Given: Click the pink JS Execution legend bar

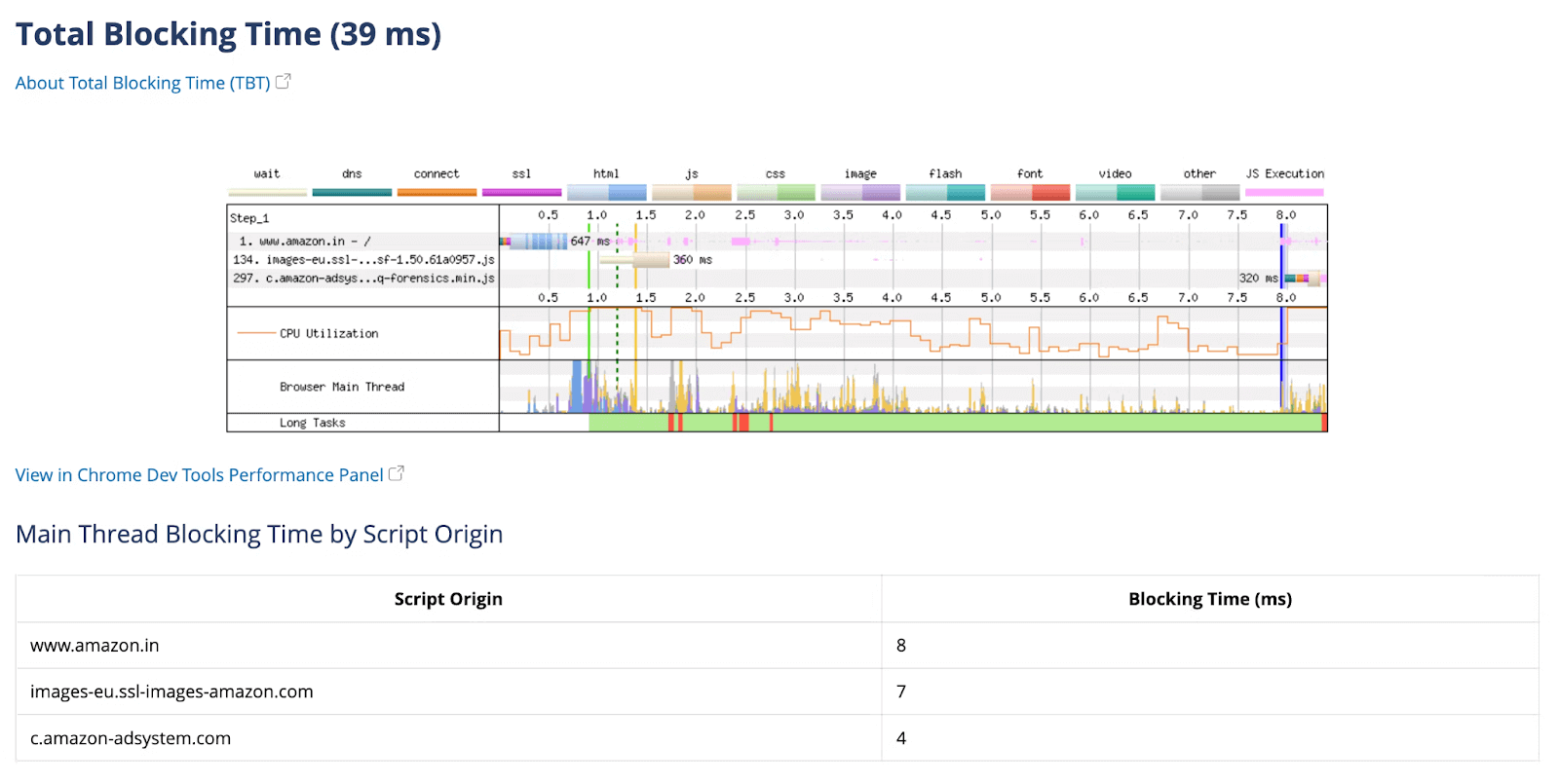Looking at the screenshot, I should pyautogui.click(x=1284, y=193).
